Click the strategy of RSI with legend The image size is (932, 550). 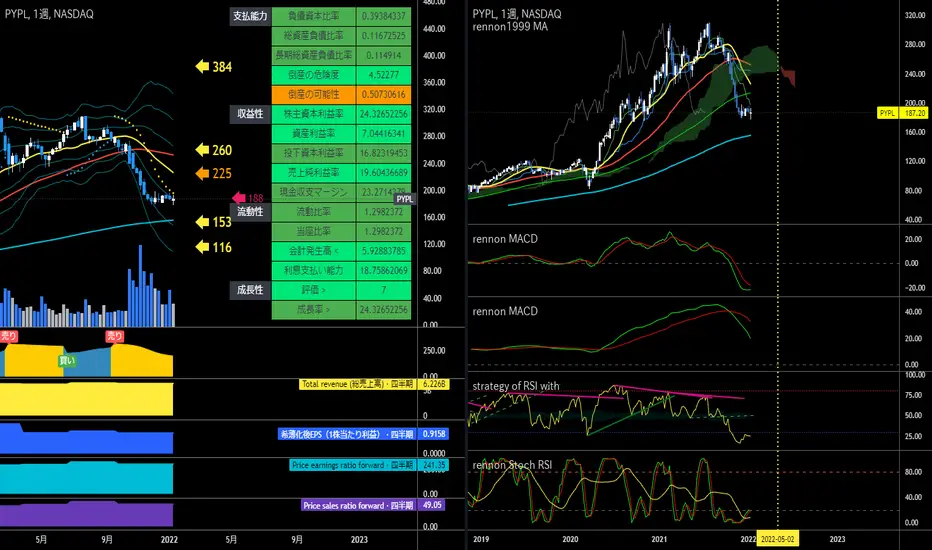point(516,386)
